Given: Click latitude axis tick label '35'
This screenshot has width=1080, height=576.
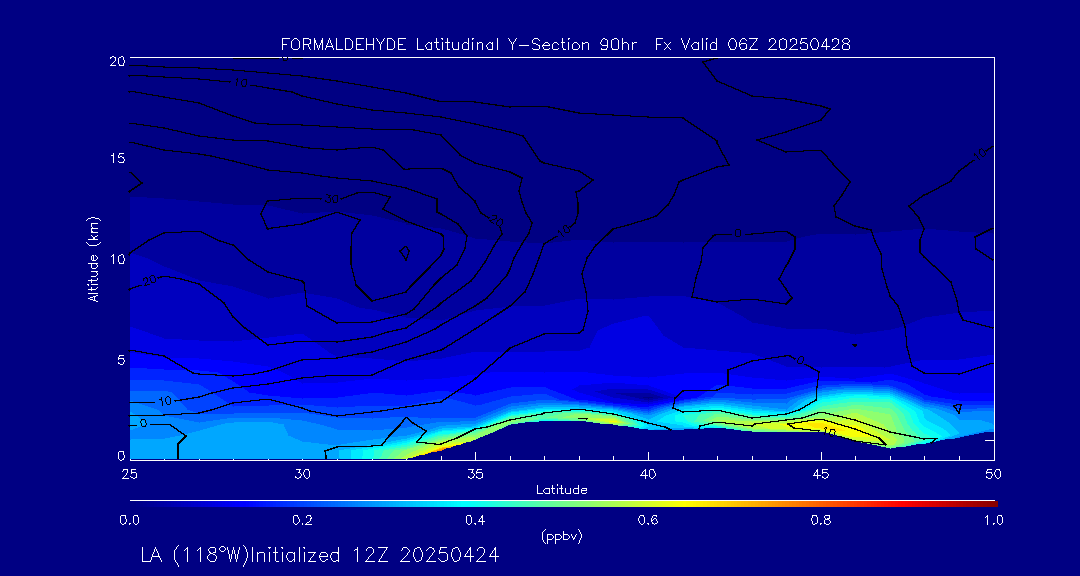Looking at the screenshot, I should (475, 474).
